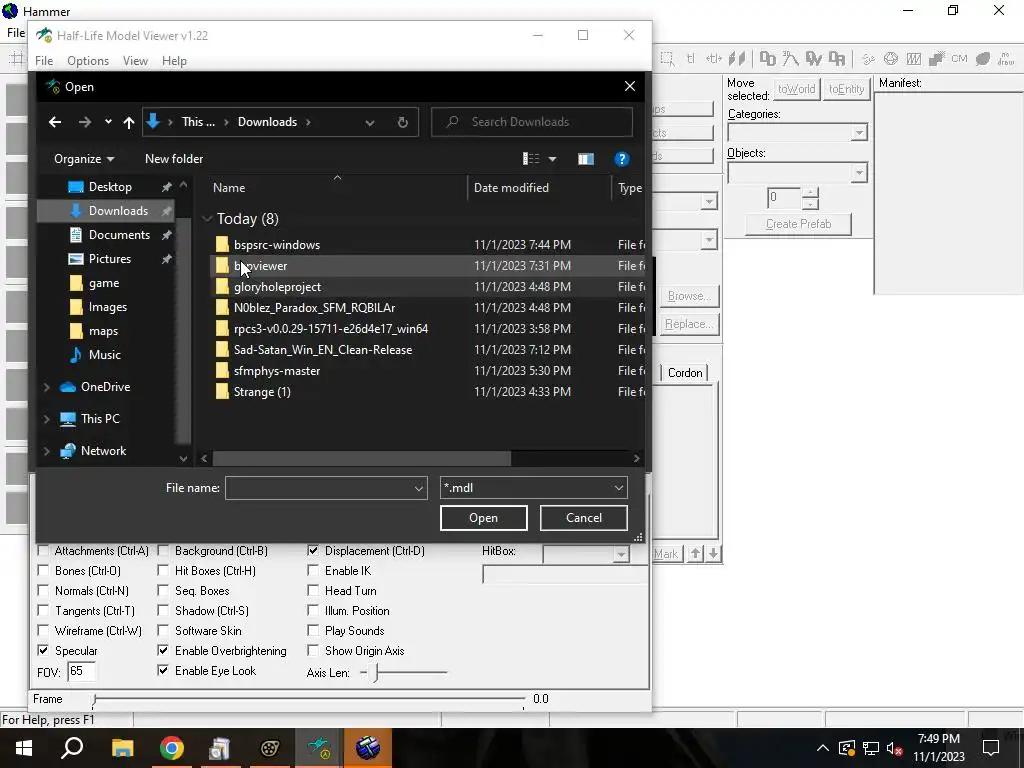Toggle Hammer's texture lock 'tl' icon
This screenshot has height=768, width=1024.
pyautogui.click(x=690, y=59)
